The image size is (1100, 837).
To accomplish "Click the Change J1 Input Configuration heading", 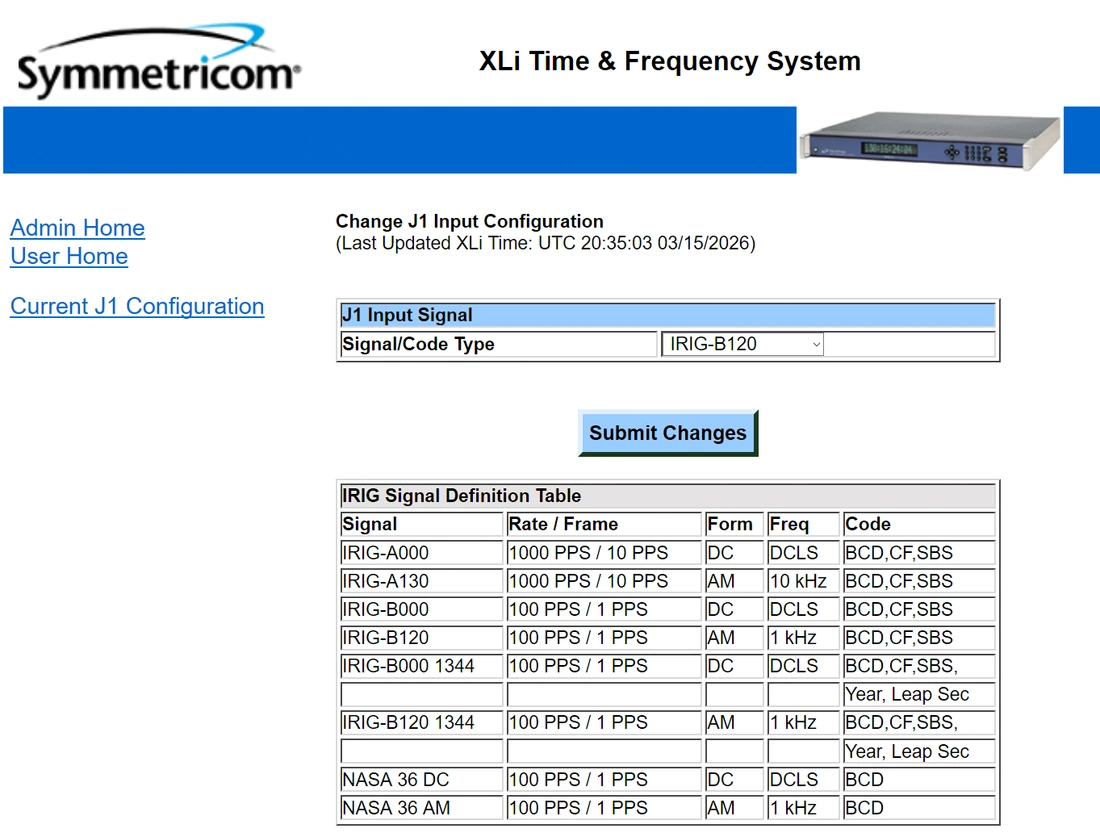I will (x=469, y=221).
